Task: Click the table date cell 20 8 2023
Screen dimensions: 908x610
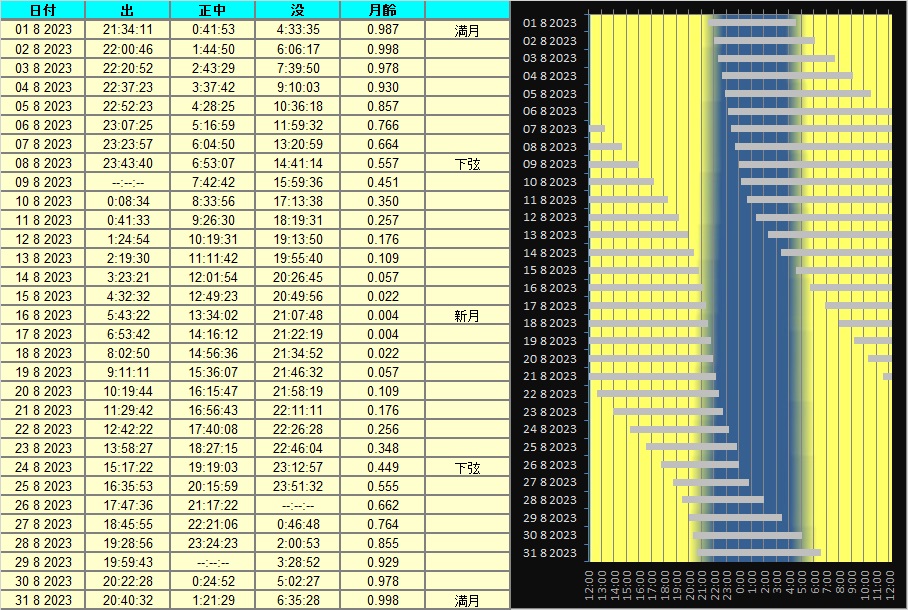Action: click(x=43, y=391)
